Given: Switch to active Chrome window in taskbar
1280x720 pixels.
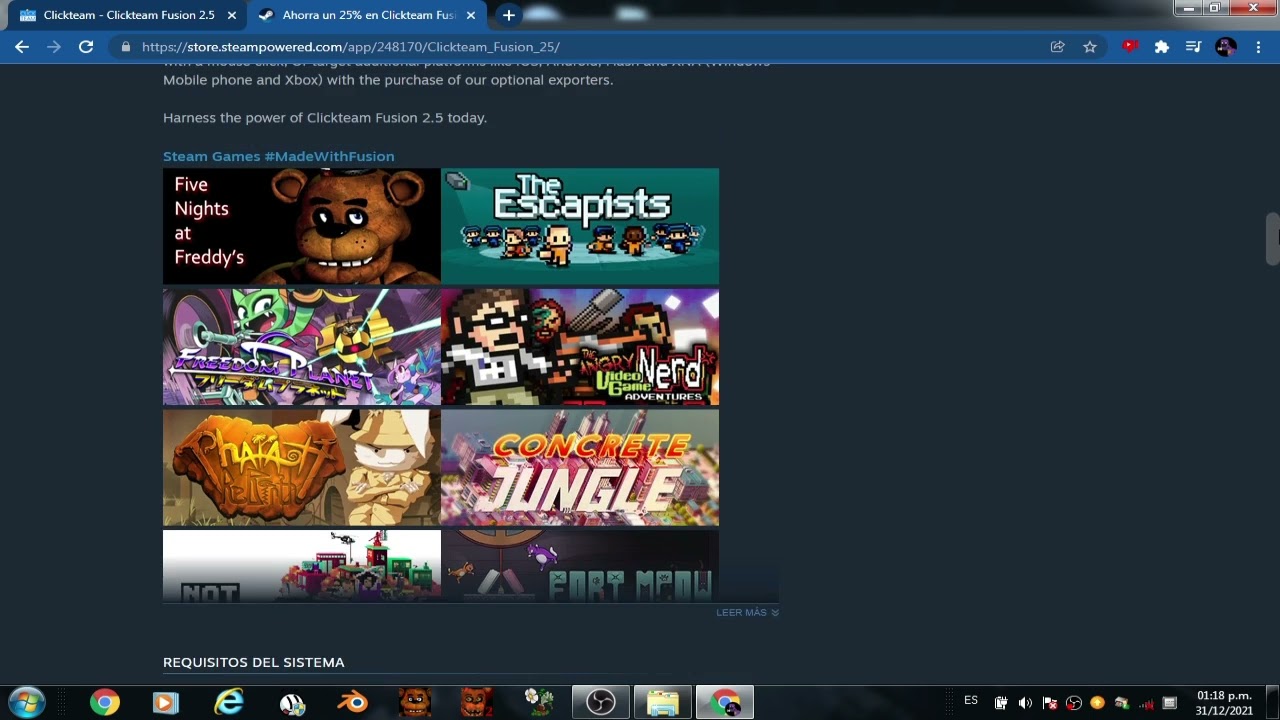Looking at the screenshot, I should click(725, 702).
